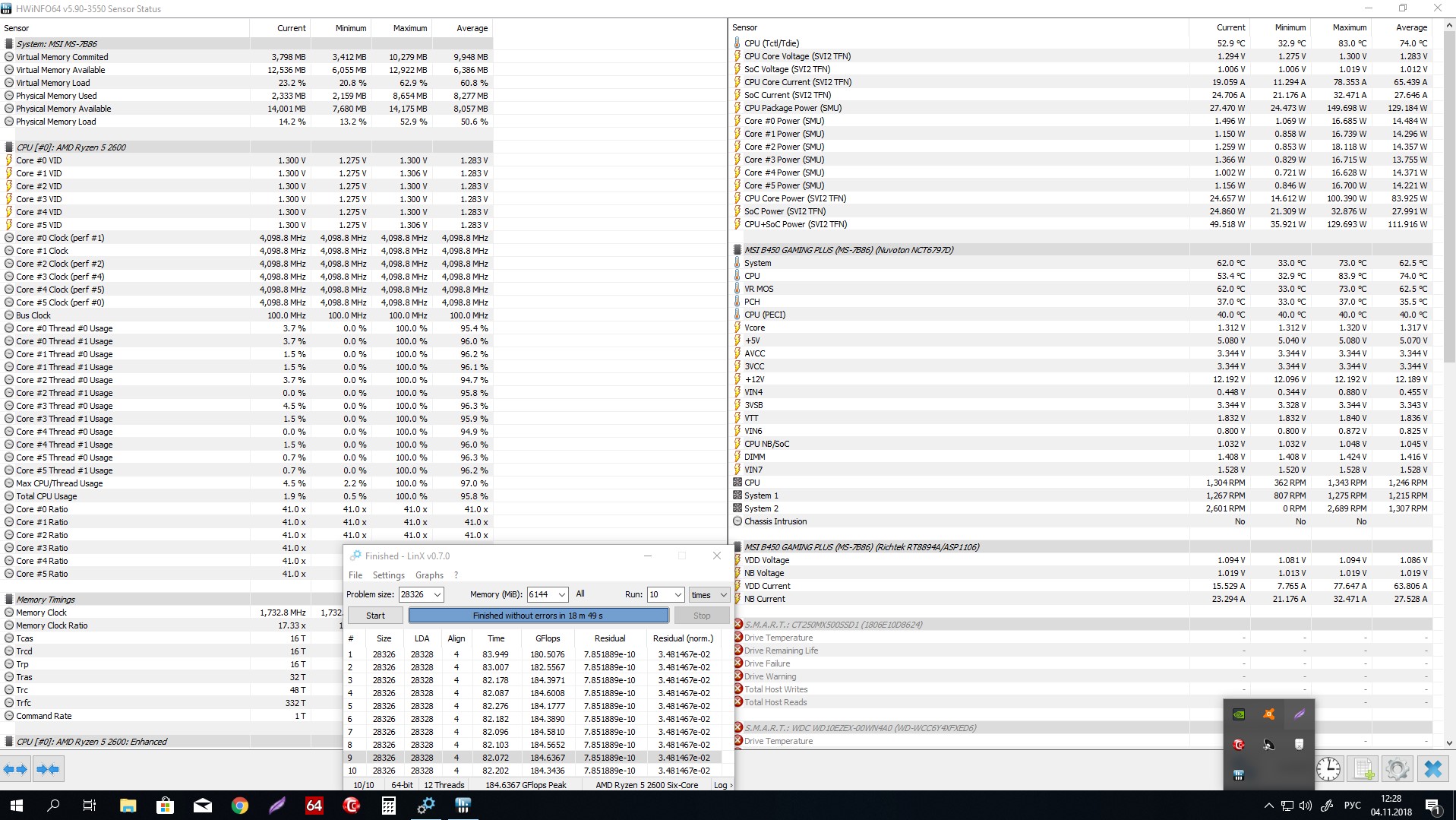Viewport: 1456px width, 820px height.
Task: Select 'Virtual Memory Commited' sensor row
Action: (x=248, y=57)
